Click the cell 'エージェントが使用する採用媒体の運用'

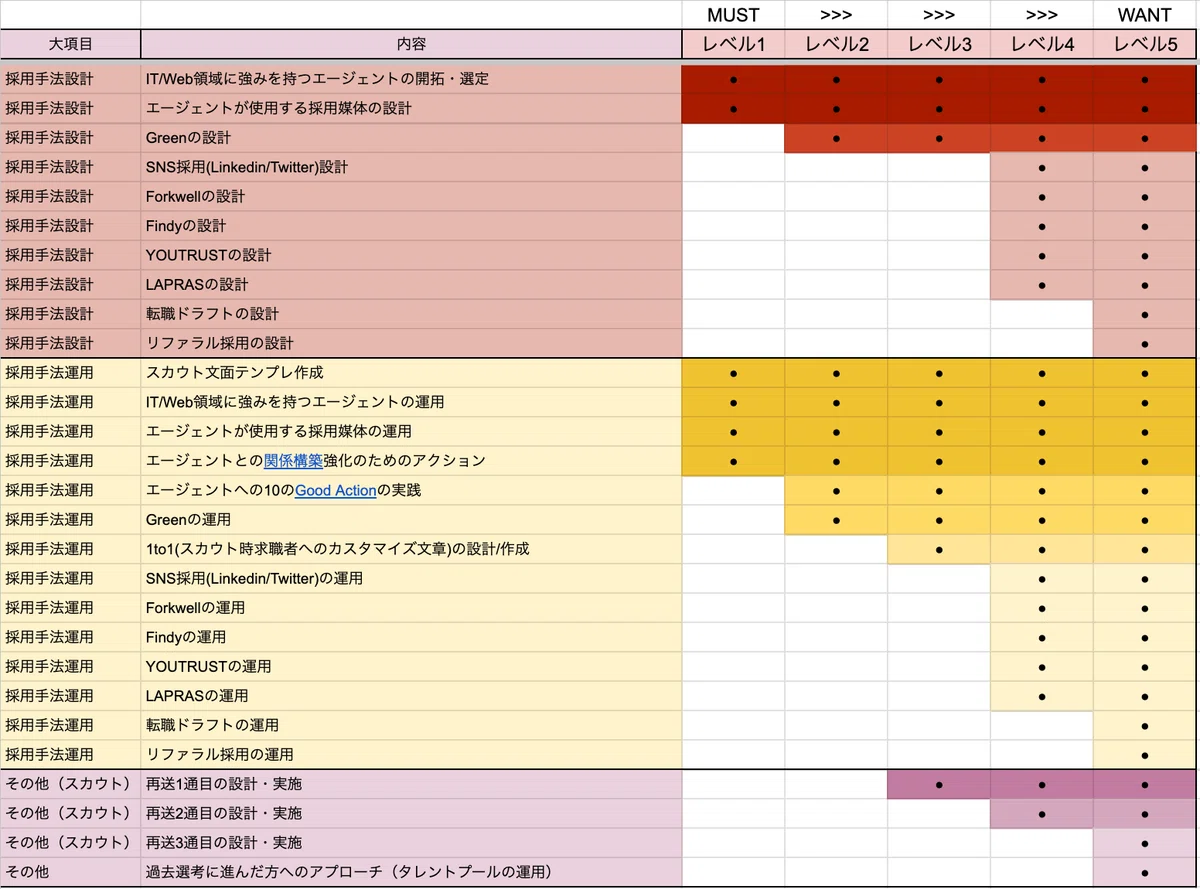coord(411,431)
